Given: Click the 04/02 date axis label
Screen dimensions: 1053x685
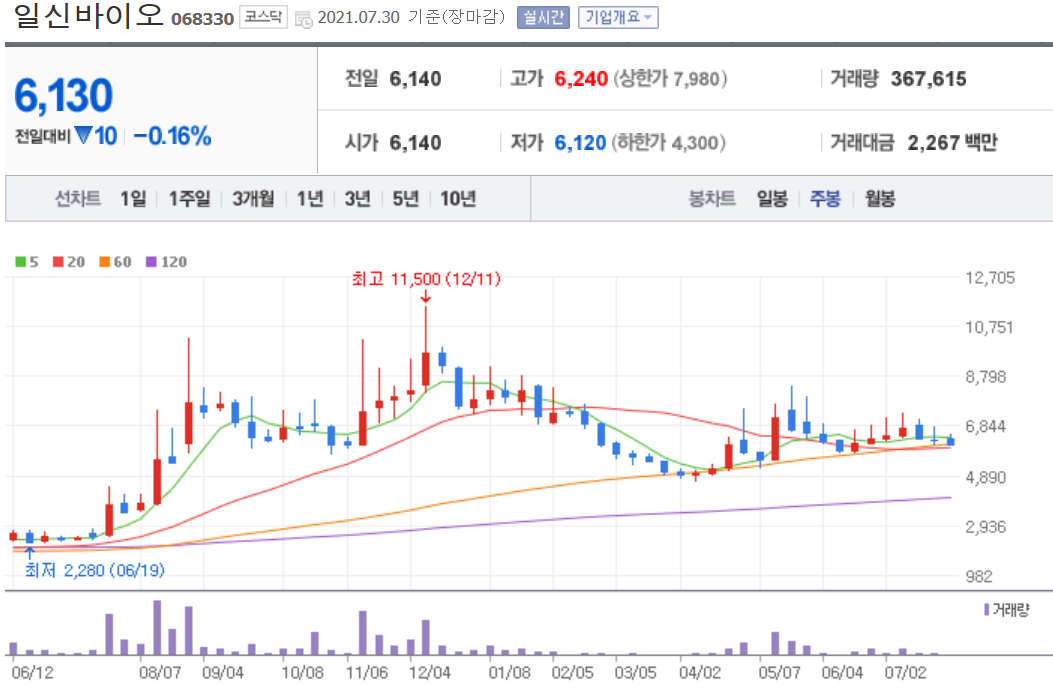Looking at the screenshot, I should click(x=700, y=672).
